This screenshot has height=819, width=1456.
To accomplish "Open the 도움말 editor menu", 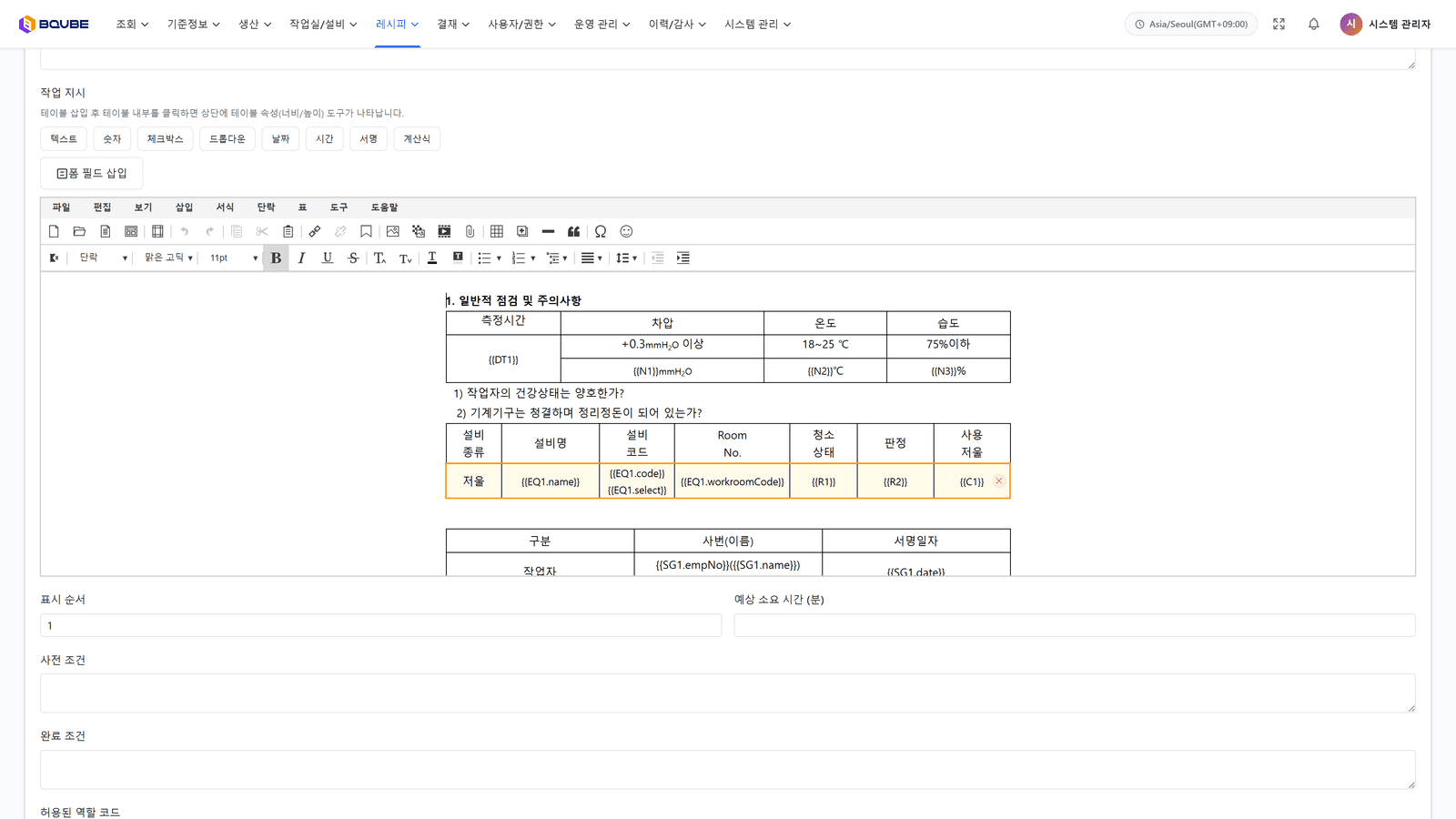I will (384, 207).
